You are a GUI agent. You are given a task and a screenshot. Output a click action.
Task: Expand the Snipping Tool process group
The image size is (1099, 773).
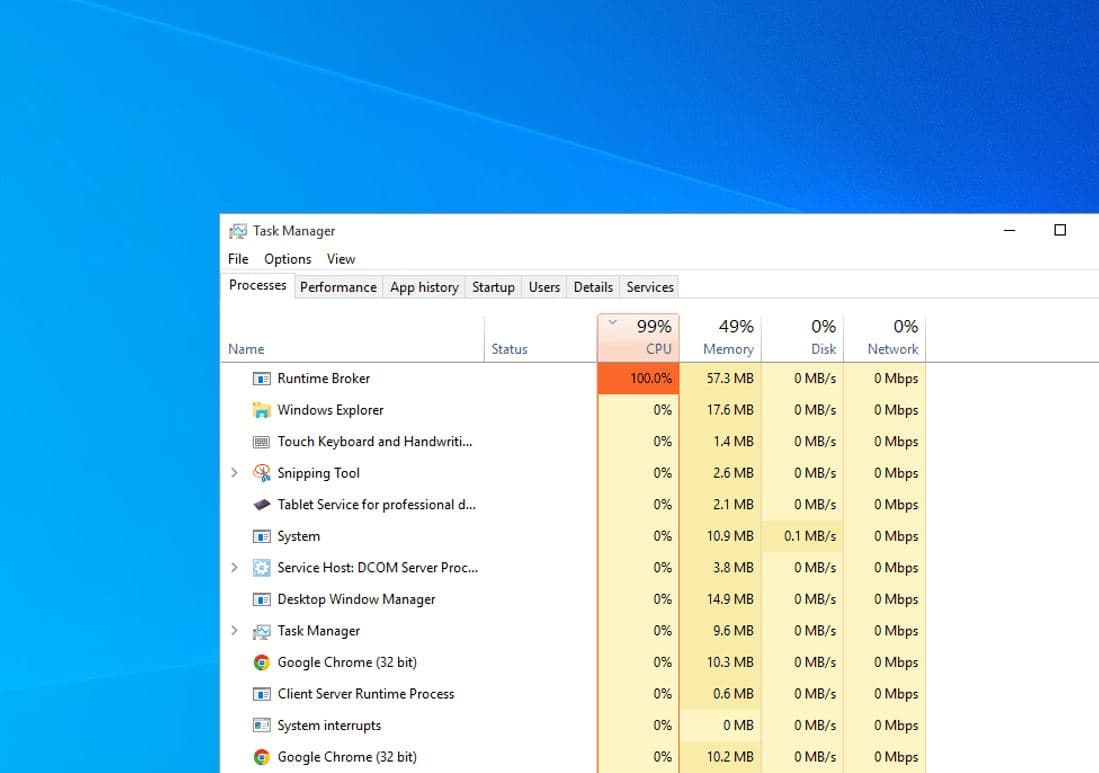(x=234, y=473)
